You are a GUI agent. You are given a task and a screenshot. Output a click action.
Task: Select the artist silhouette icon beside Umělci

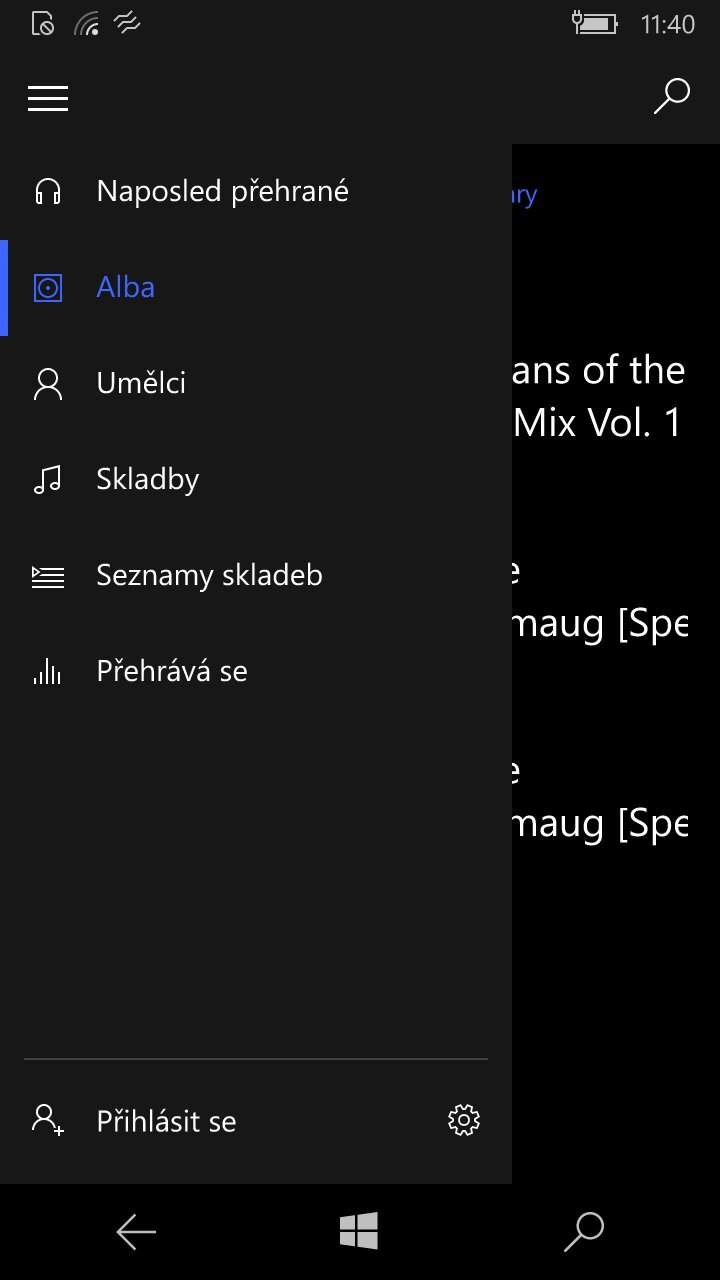tap(47, 383)
